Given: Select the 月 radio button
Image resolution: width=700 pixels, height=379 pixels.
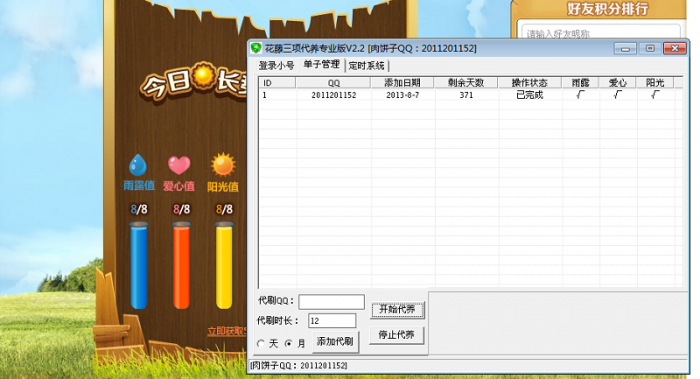Looking at the screenshot, I should tap(288, 343).
